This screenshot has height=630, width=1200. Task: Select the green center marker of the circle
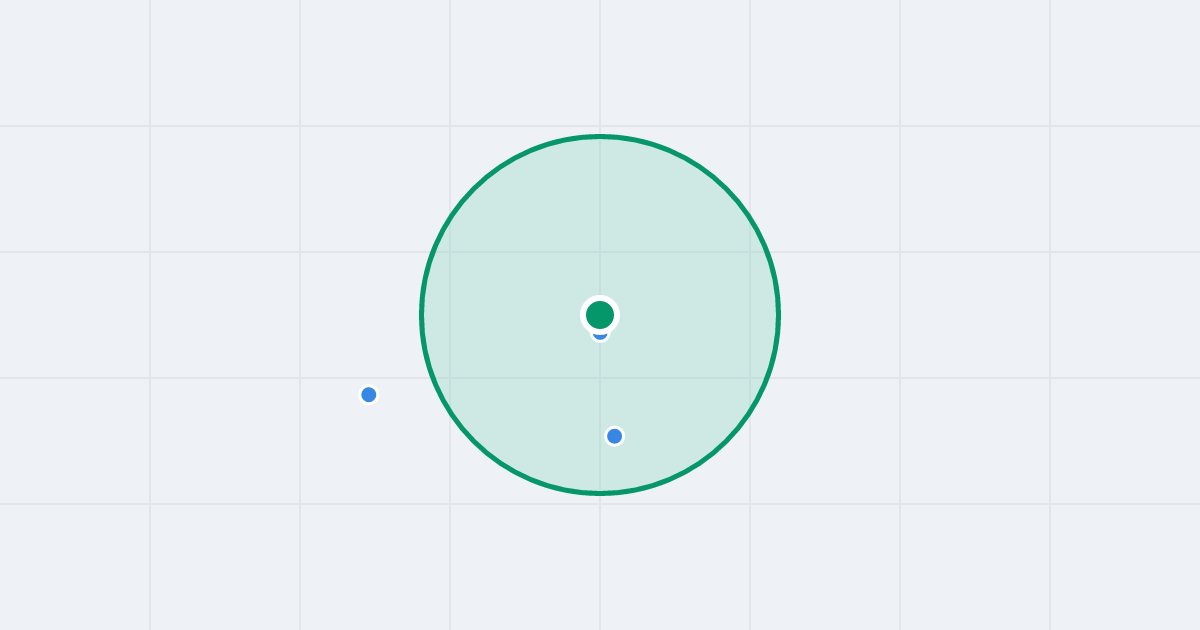pyautogui.click(x=600, y=315)
